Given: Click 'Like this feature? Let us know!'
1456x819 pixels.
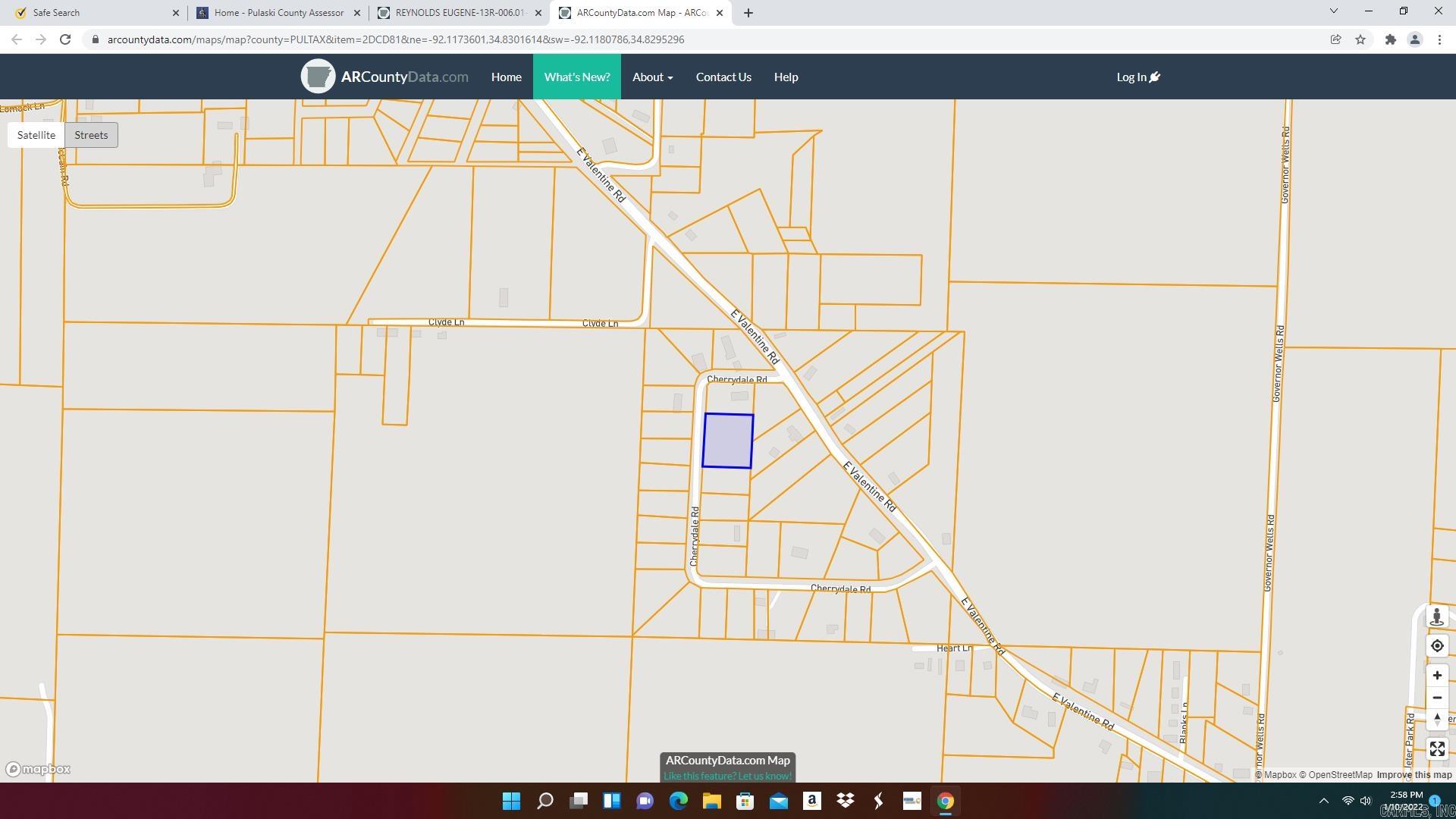Looking at the screenshot, I should click(x=727, y=776).
